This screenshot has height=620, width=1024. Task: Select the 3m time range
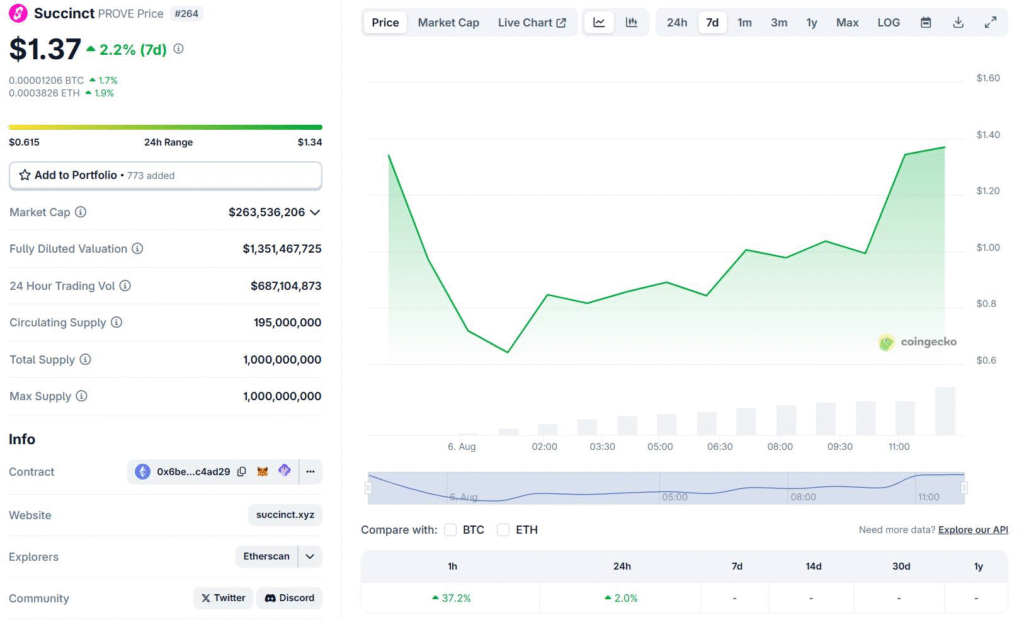coord(778,23)
